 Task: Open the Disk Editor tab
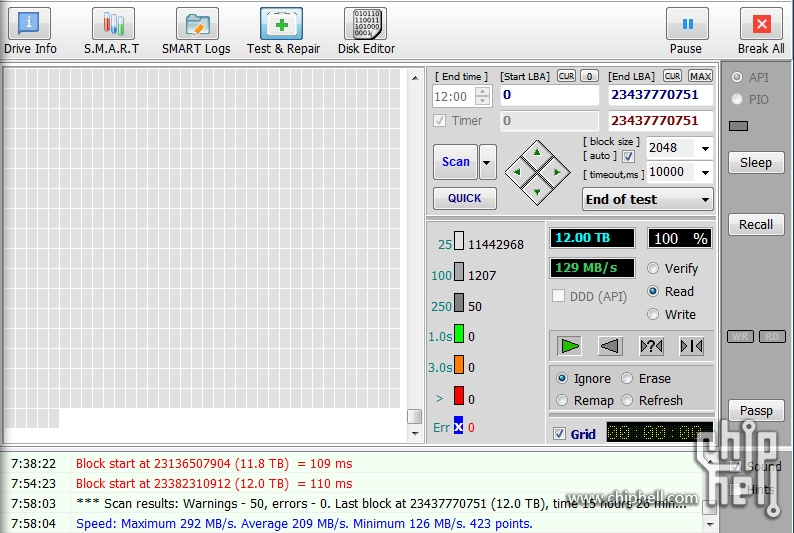(366, 30)
